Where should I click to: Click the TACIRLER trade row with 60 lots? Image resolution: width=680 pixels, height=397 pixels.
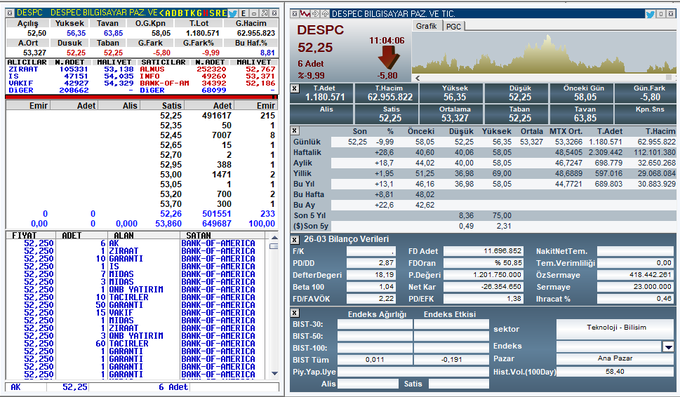[x=136, y=344]
